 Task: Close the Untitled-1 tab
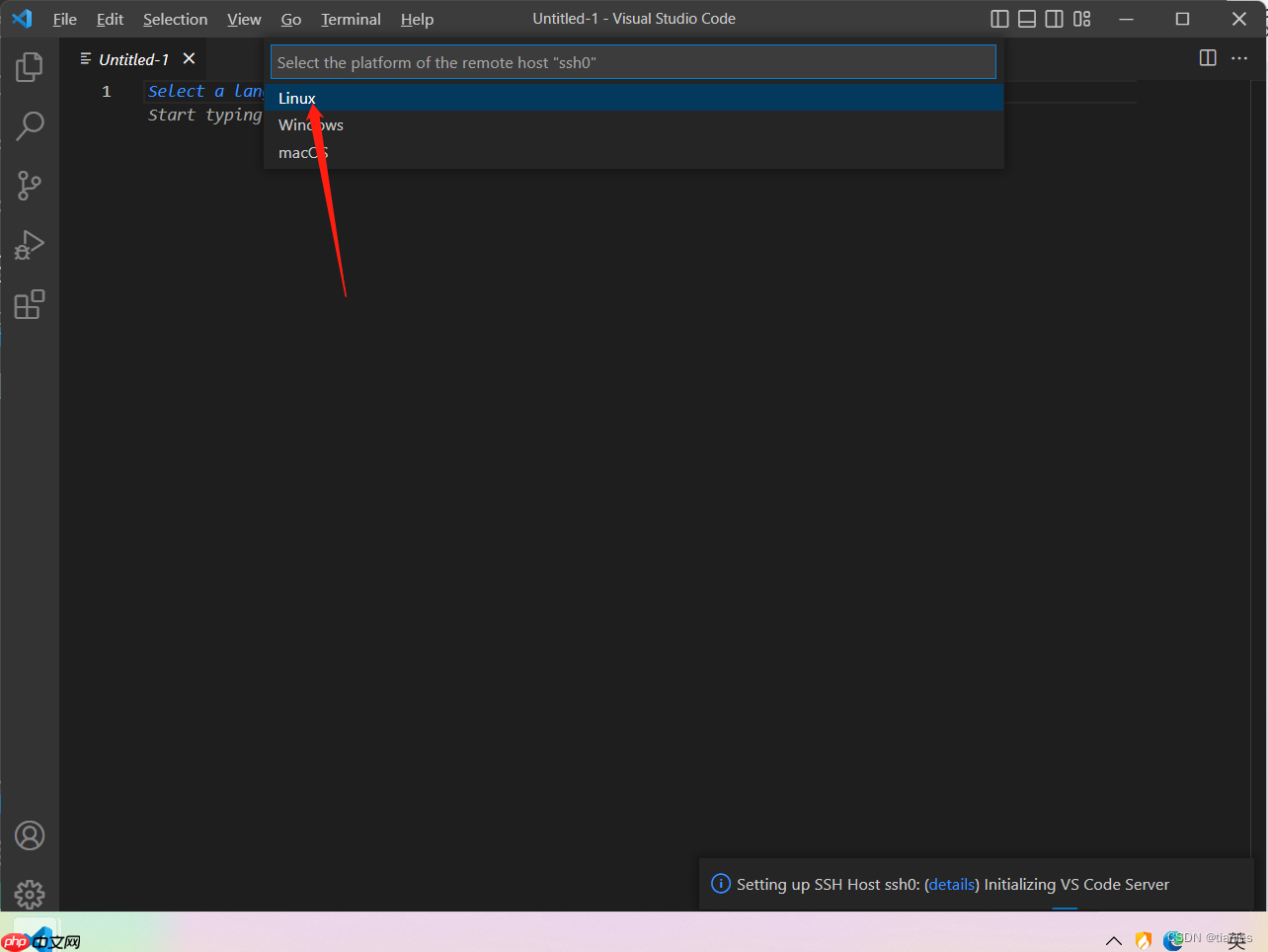pos(189,59)
